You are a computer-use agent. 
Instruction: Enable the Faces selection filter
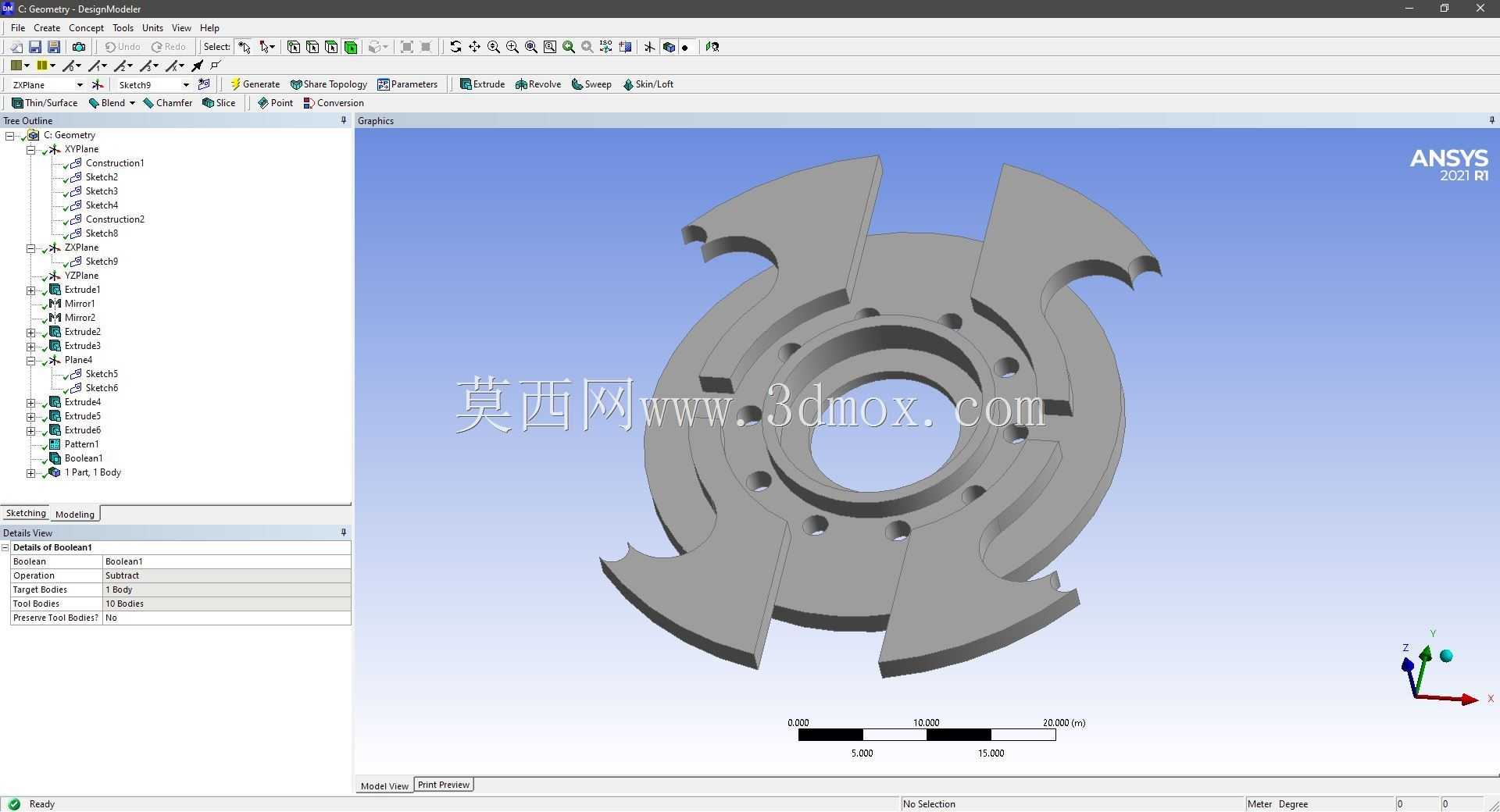[331, 47]
